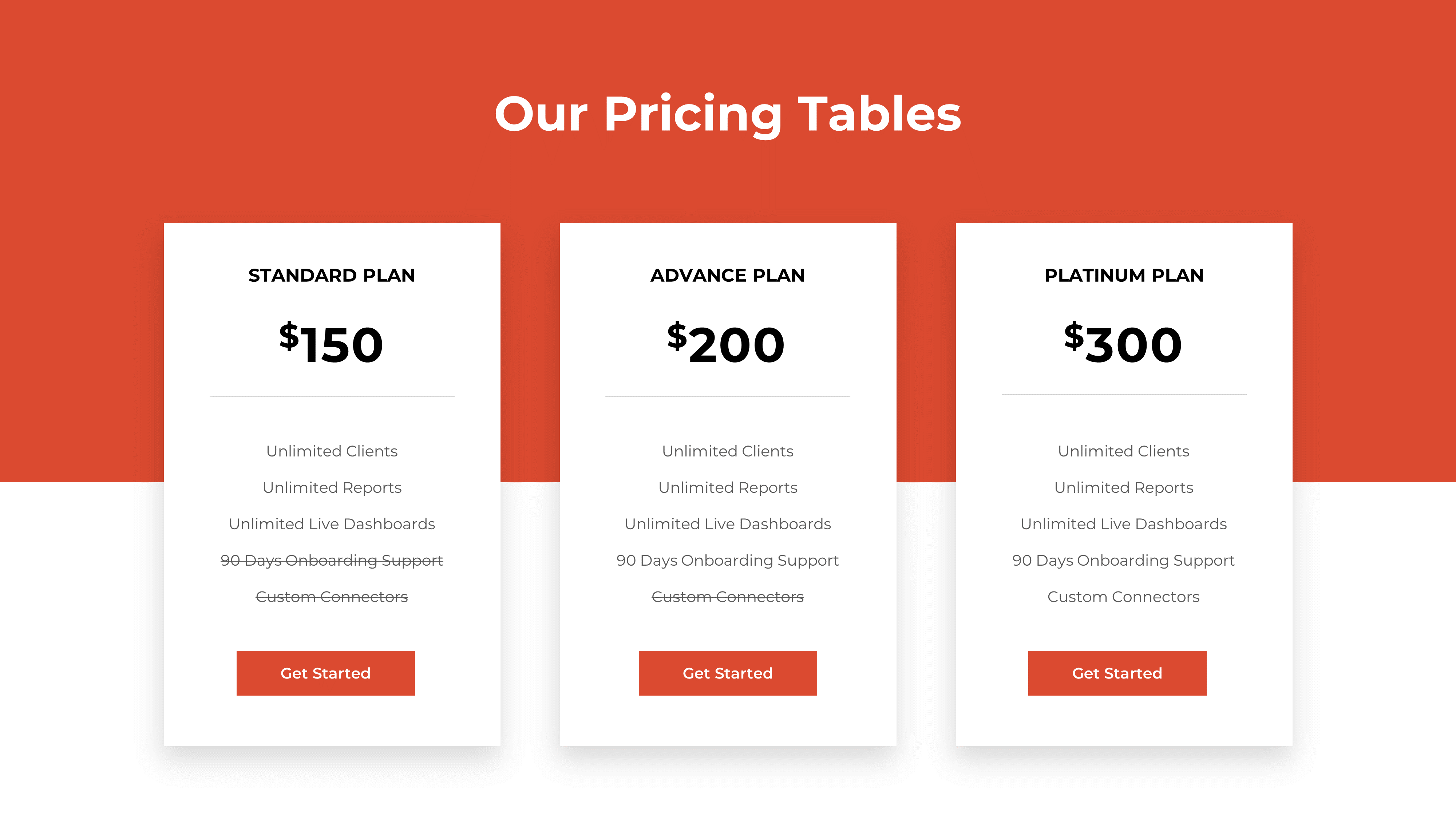Click Unlimited Reports in the Advance Plan
This screenshot has width=1456, height=819.
pyautogui.click(x=727, y=487)
